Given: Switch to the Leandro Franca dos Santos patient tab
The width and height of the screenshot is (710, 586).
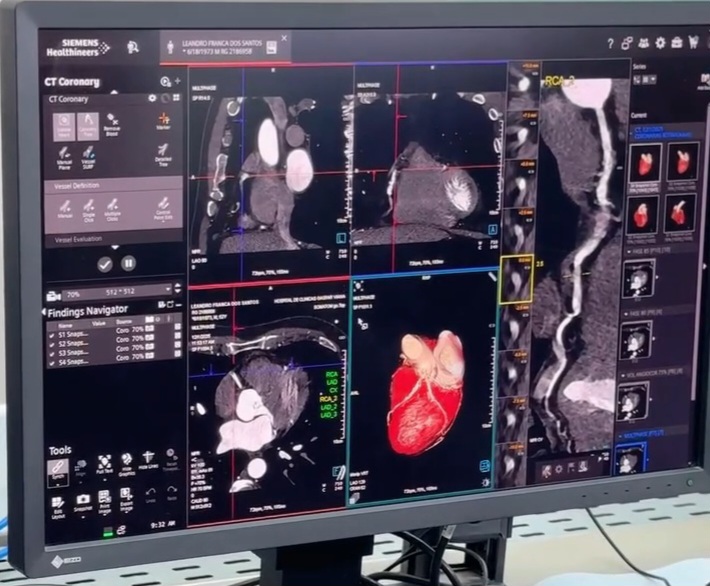Looking at the screenshot, I should tap(225, 45).
